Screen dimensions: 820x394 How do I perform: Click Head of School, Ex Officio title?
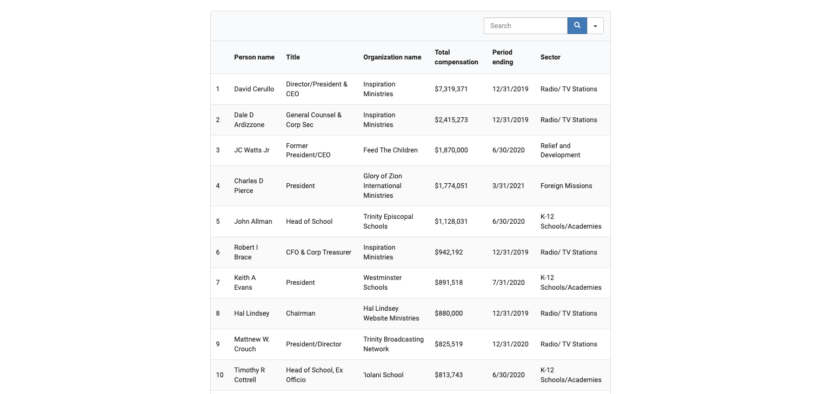tap(314, 375)
